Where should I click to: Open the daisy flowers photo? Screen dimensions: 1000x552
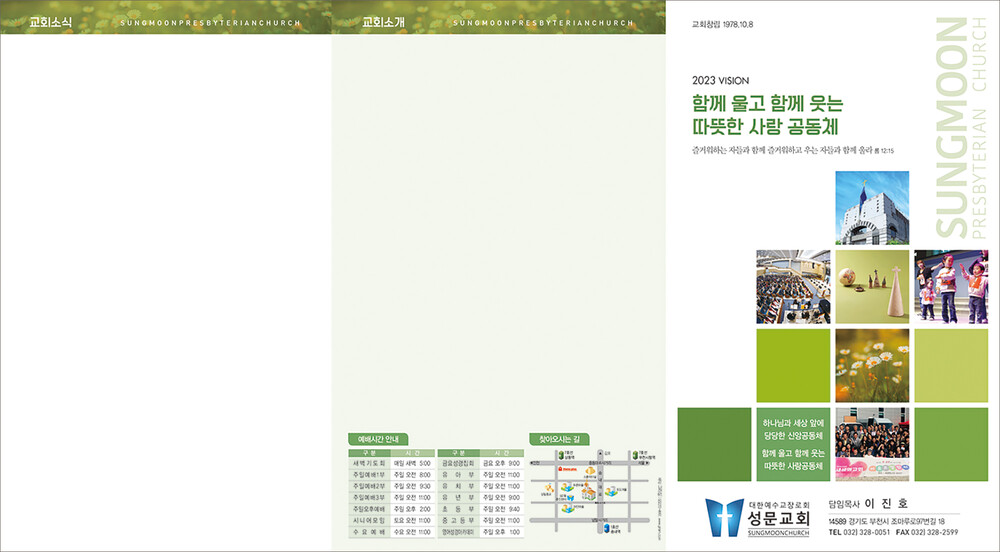point(871,365)
